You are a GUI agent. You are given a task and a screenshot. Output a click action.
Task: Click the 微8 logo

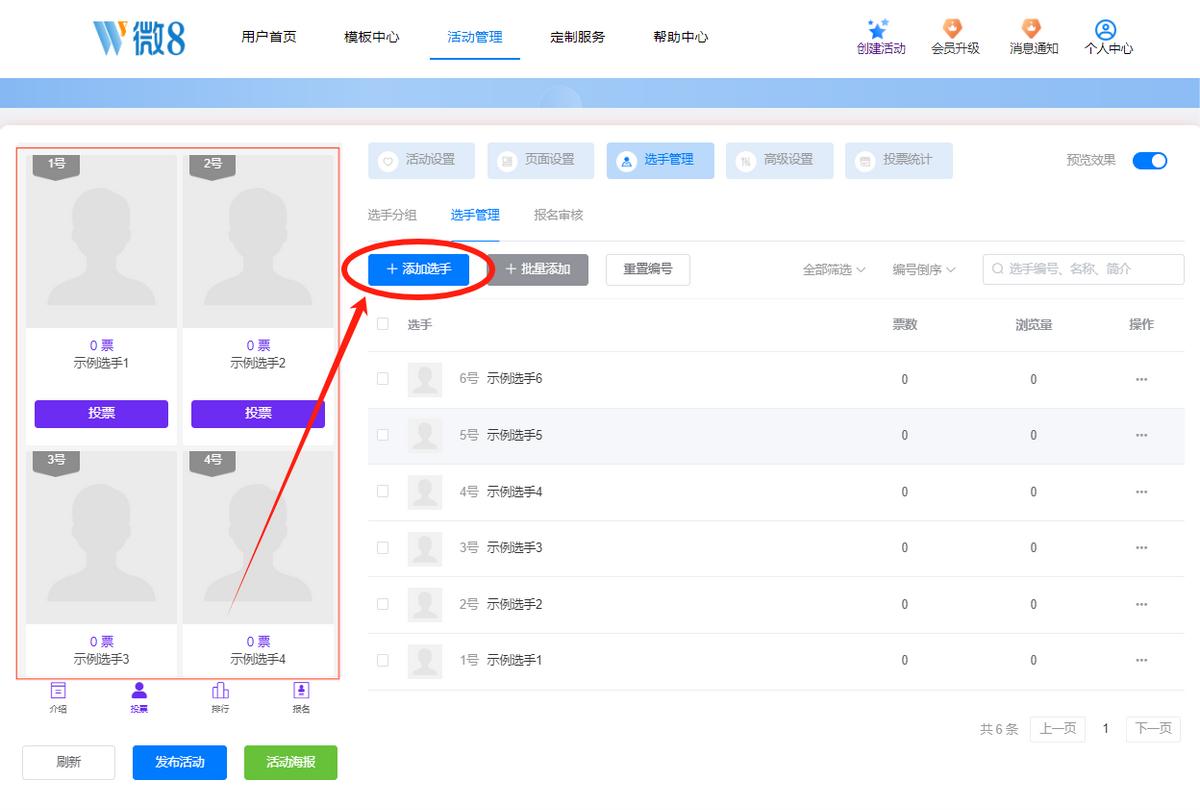[139, 37]
